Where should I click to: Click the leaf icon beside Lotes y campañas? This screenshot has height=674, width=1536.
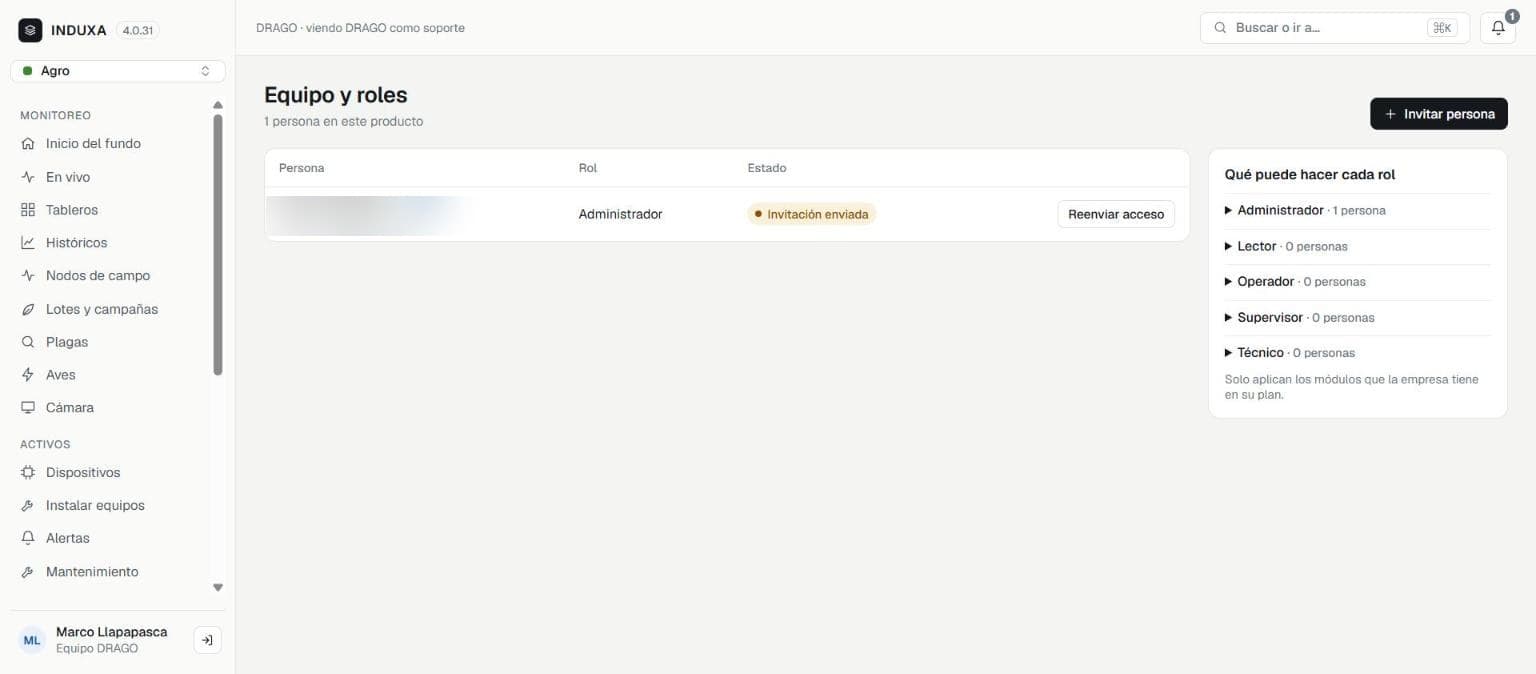pos(28,310)
